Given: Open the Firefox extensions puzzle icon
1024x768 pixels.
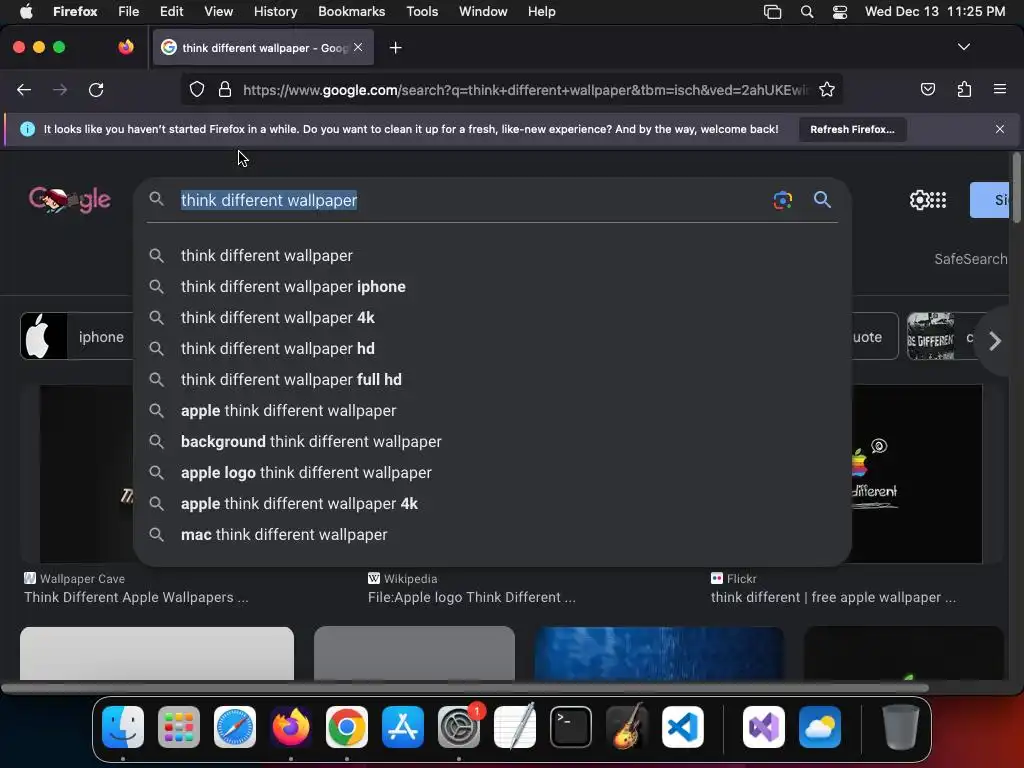Looking at the screenshot, I should click(x=964, y=89).
